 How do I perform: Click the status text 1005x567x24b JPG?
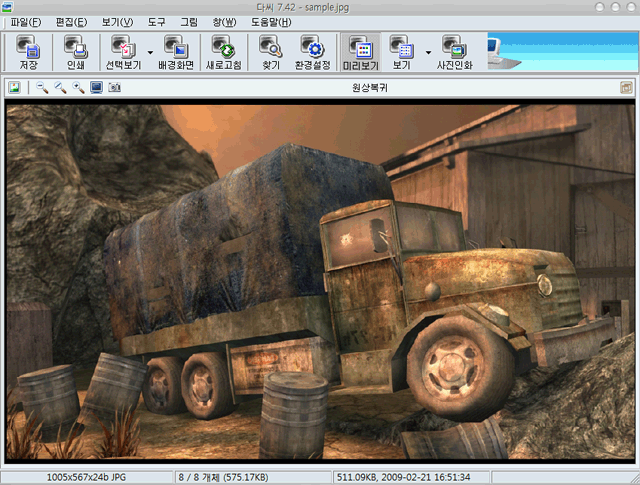pos(86,477)
